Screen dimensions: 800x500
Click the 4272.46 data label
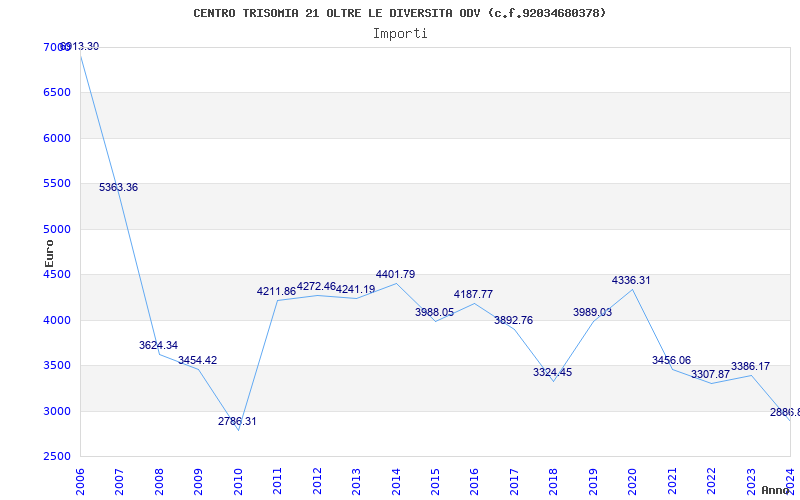tap(316, 286)
